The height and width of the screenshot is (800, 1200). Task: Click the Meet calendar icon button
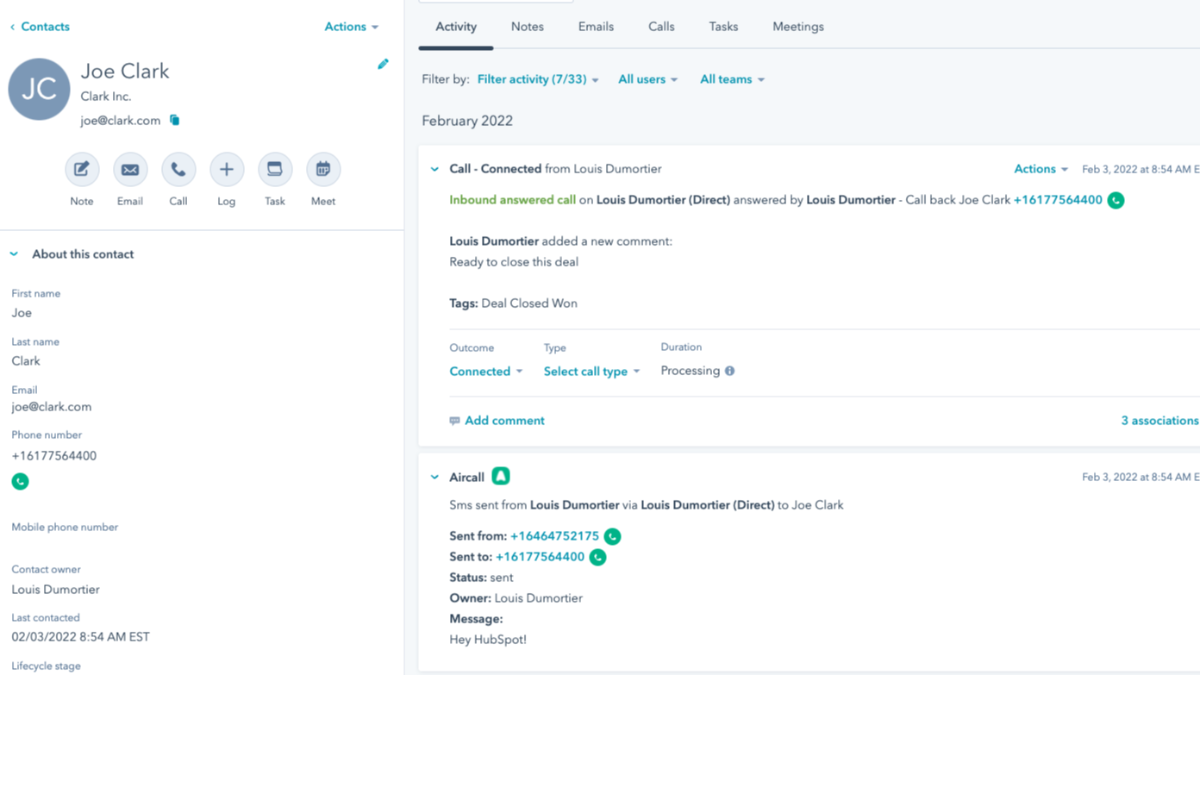[x=323, y=170]
